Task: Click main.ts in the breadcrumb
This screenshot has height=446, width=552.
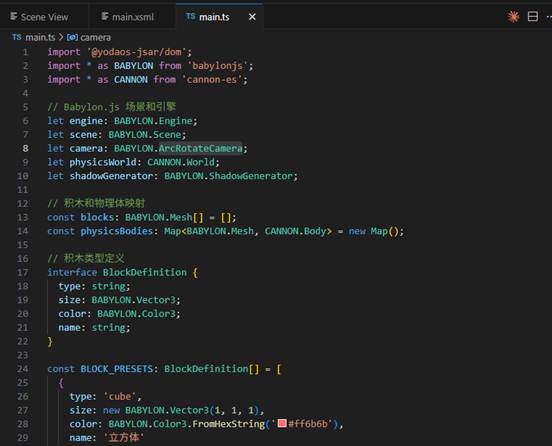Action: click(40, 37)
